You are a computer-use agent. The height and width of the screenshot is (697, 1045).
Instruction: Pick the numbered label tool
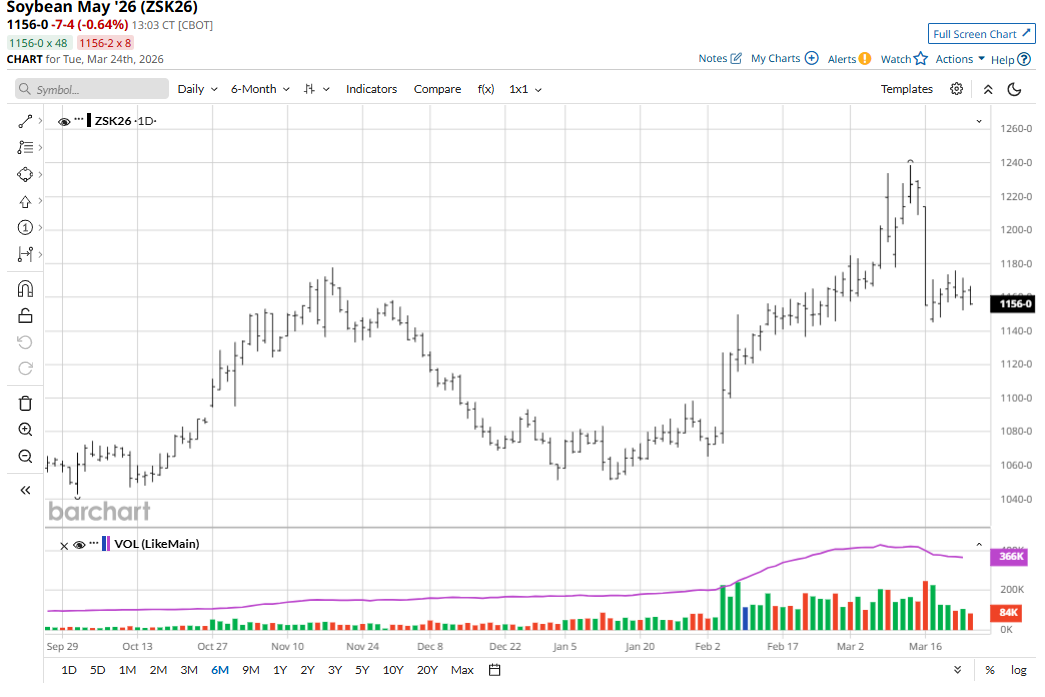click(x=25, y=228)
